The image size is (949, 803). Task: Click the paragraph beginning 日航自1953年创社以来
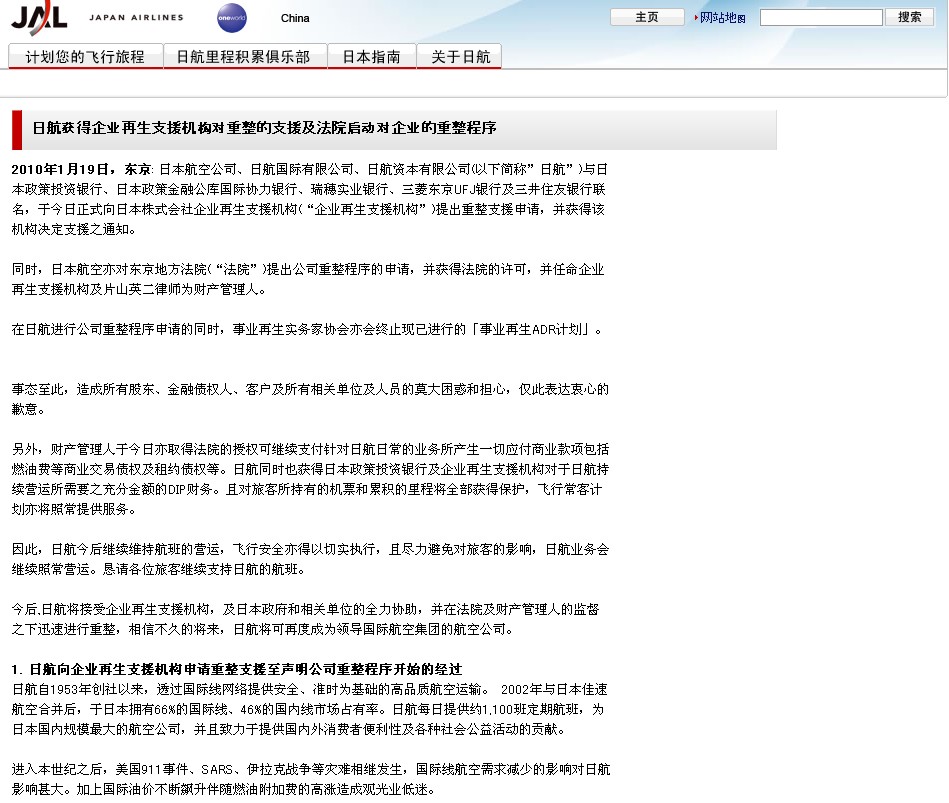pos(309,709)
